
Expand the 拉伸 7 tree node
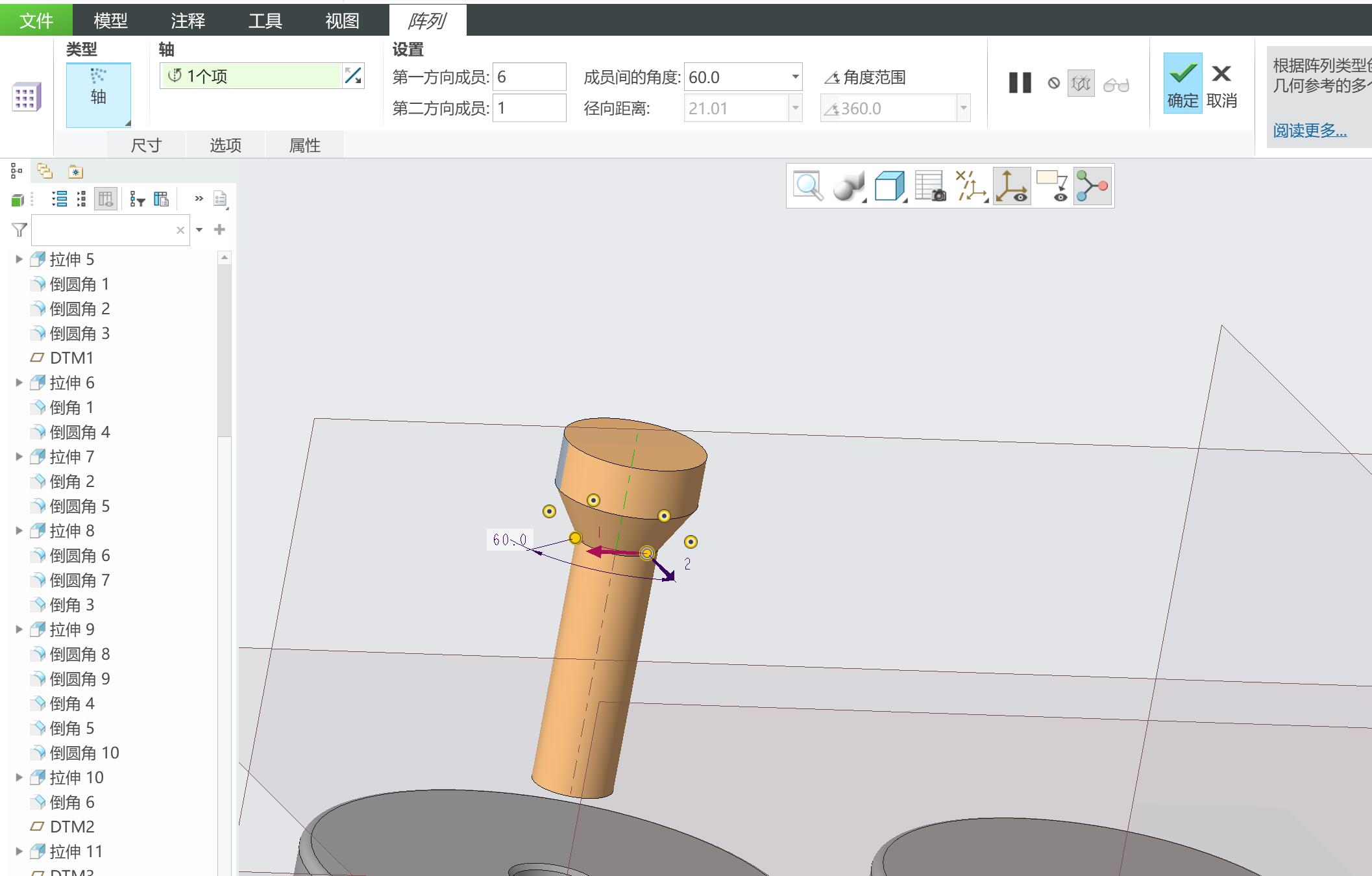[x=19, y=457]
